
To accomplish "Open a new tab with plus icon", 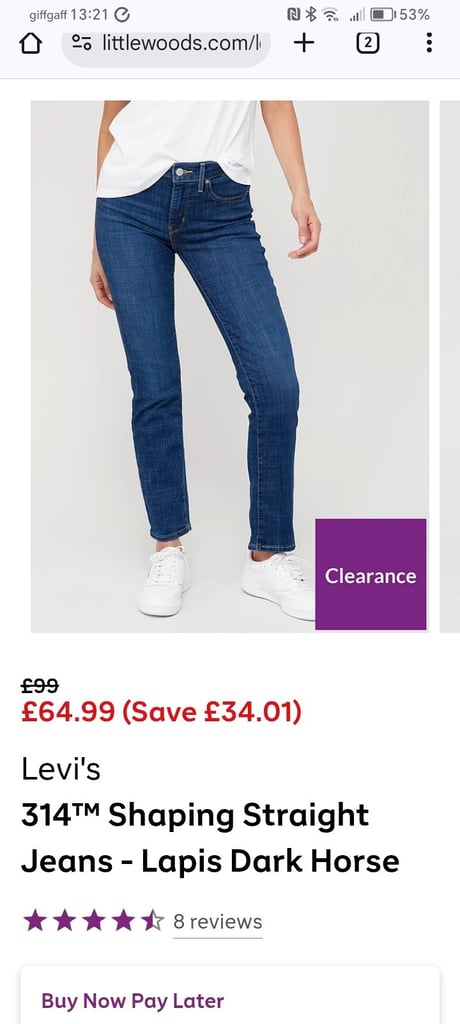I will pyautogui.click(x=304, y=44).
